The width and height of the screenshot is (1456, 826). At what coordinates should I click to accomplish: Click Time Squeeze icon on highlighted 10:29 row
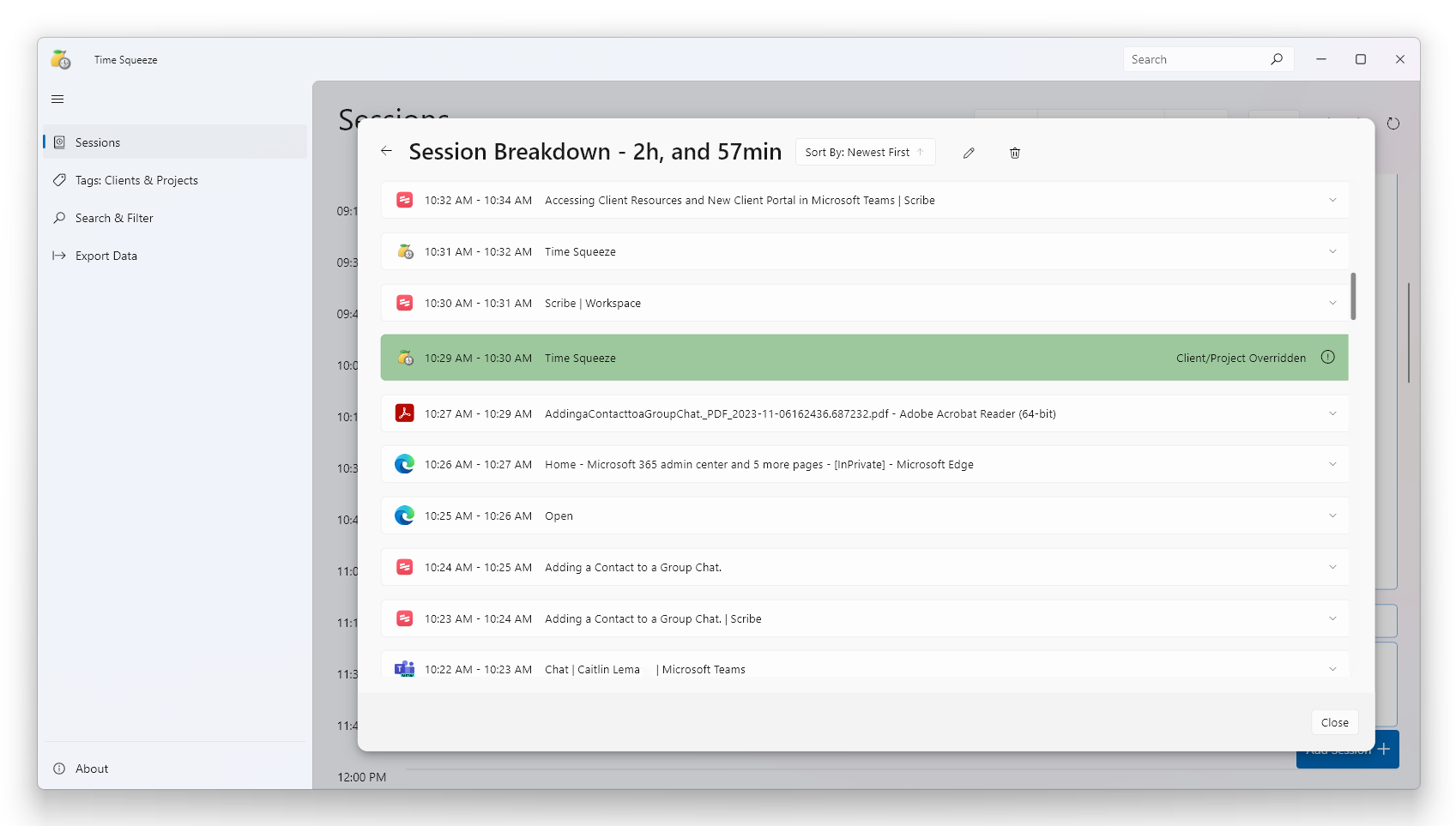tap(405, 358)
